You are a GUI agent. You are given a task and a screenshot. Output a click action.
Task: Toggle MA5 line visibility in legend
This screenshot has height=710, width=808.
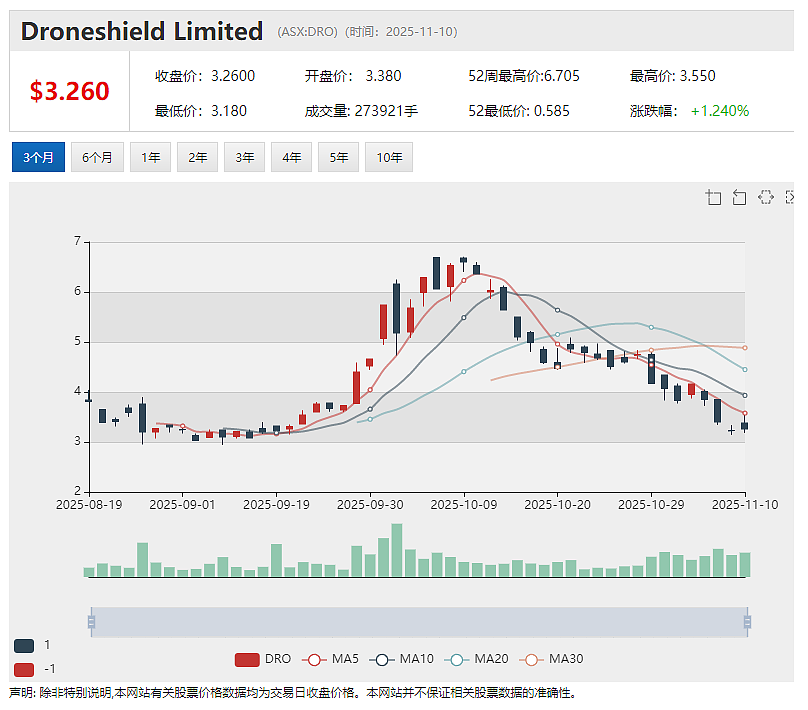tap(330, 659)
